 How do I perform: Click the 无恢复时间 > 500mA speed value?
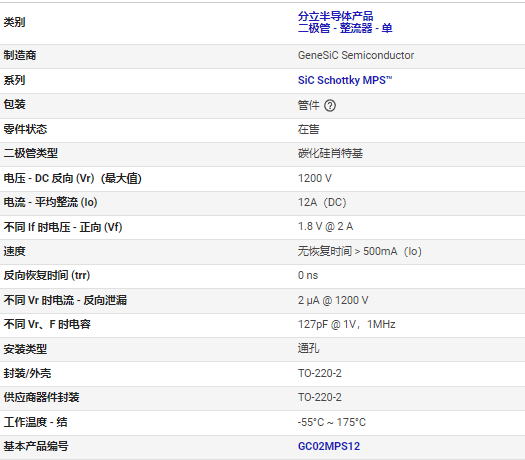[x=360, y=251]
